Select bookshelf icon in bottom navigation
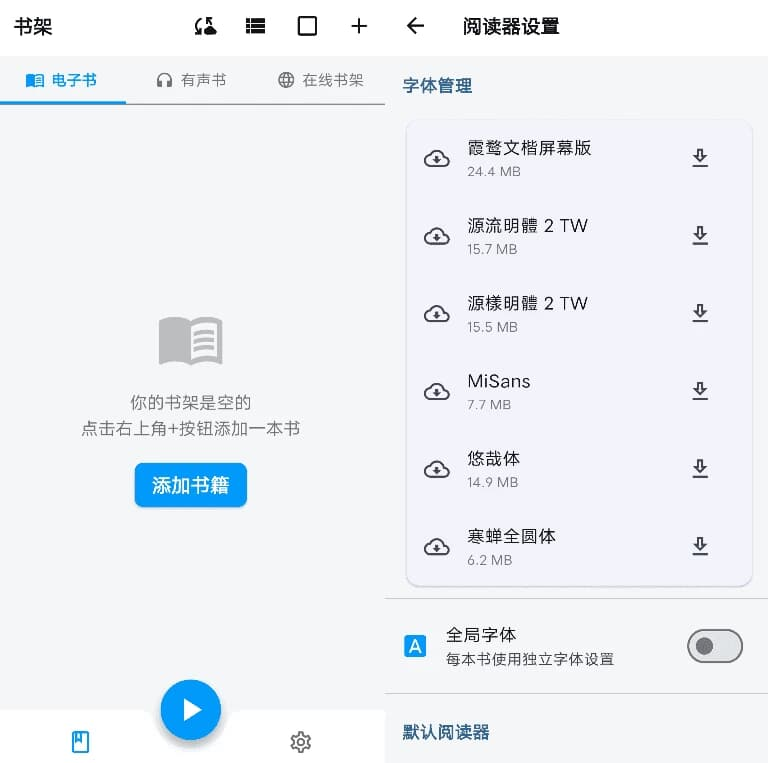Image resolution: width=768 pixels, height=763 pixels. tap(81, 741)
